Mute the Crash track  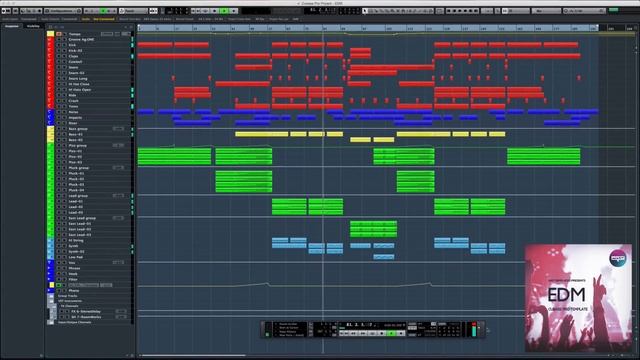point(59,101)
